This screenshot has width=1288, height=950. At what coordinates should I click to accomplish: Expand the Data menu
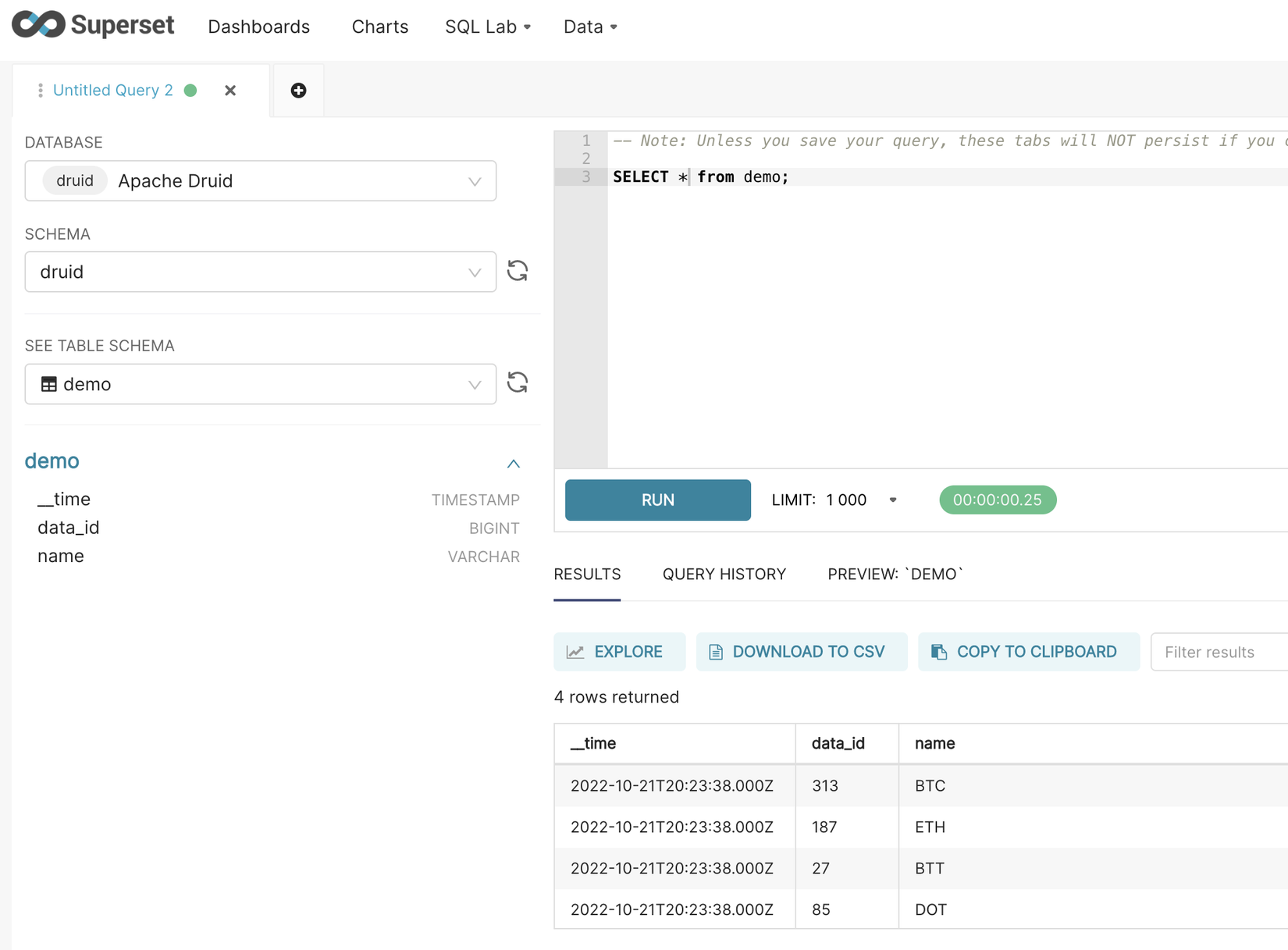590,27
